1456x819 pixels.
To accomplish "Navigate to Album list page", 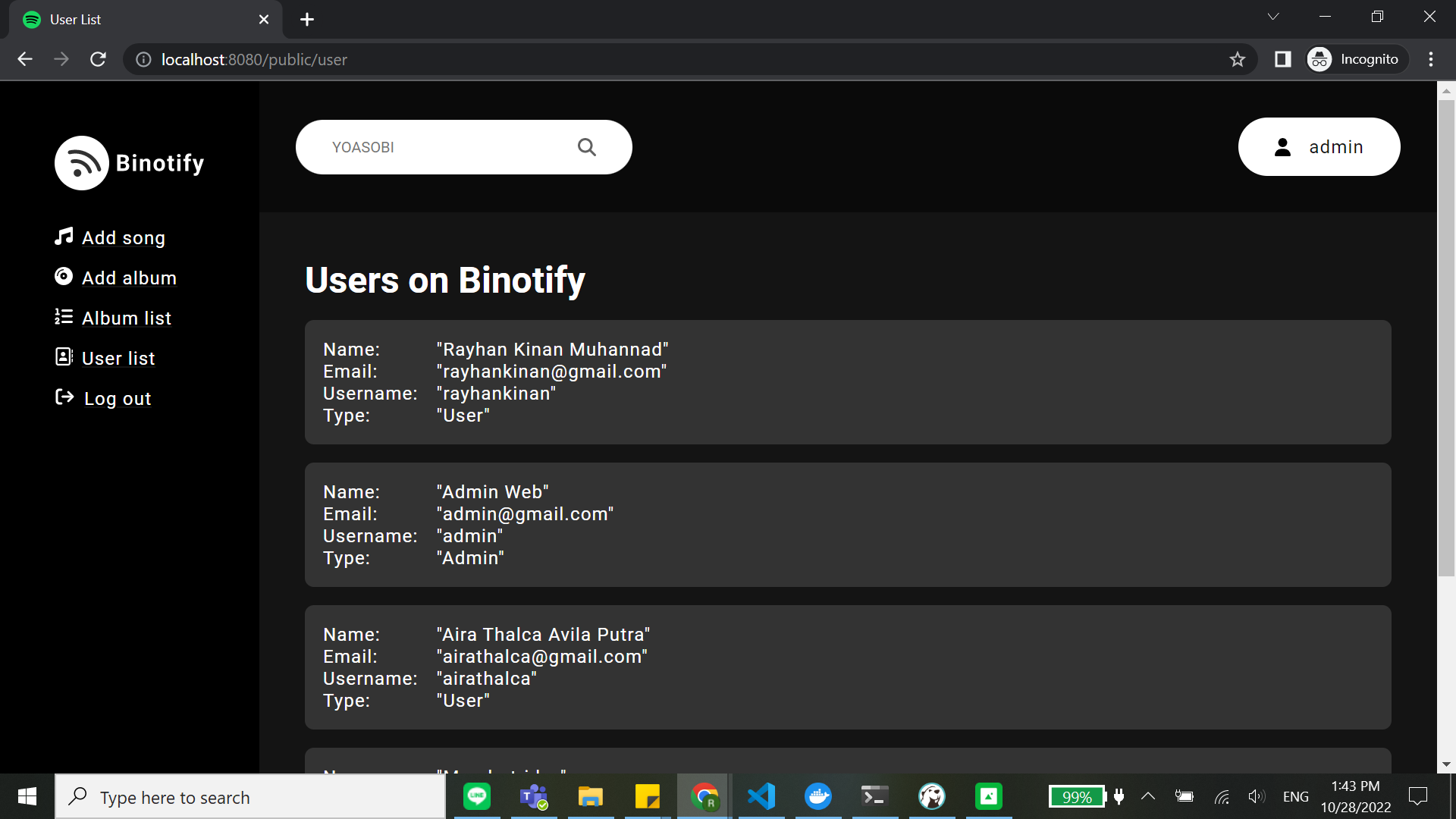I will pos(126,318).
